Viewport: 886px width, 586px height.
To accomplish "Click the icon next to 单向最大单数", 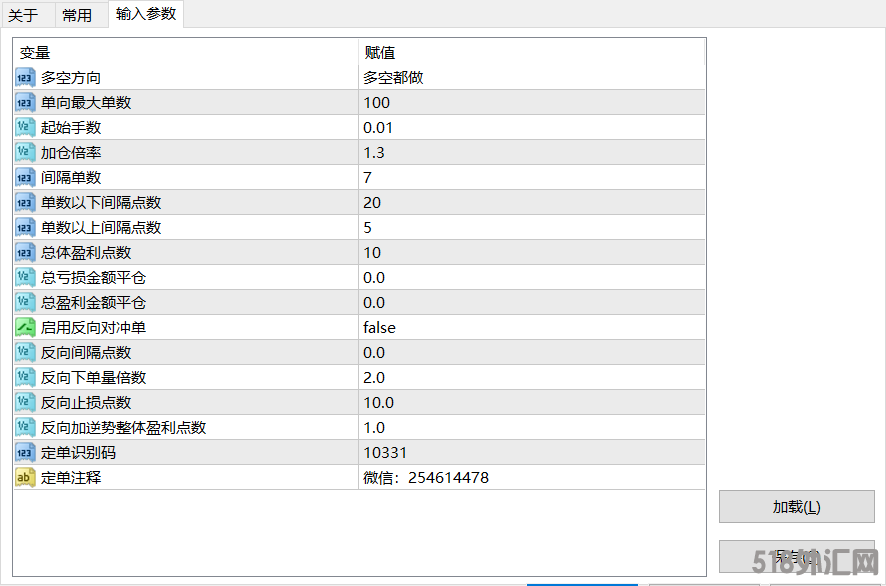I will click(26, 103).
